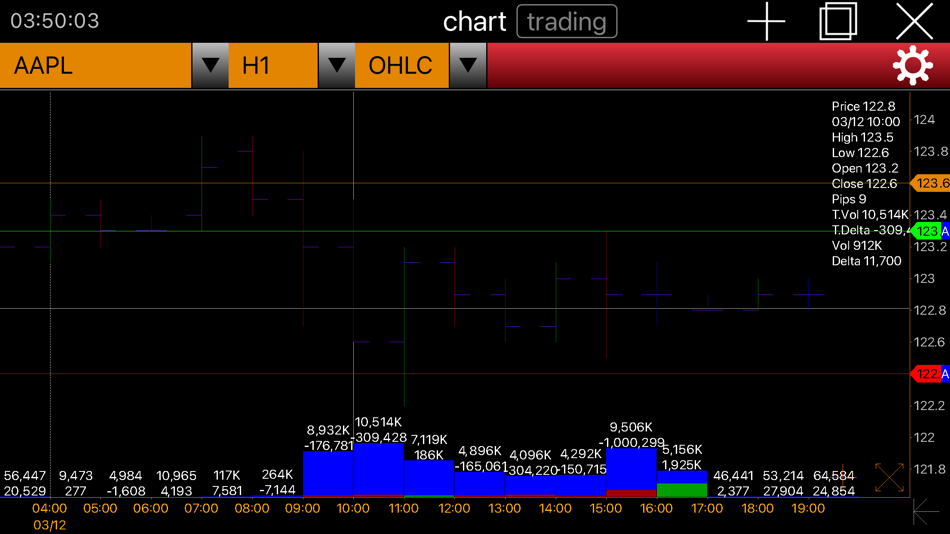Image resolution: width=950 pixels, height=534 pixels.
Task: Select the orange 123.6 price marker
Action: pos(930,183)
